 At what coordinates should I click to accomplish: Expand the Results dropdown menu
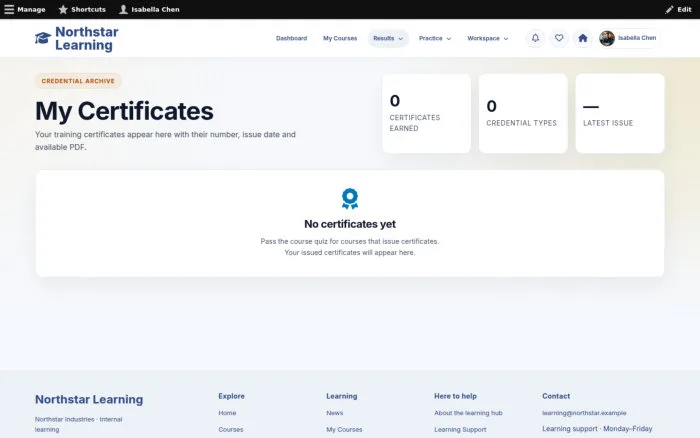click(x=388, y=38)
